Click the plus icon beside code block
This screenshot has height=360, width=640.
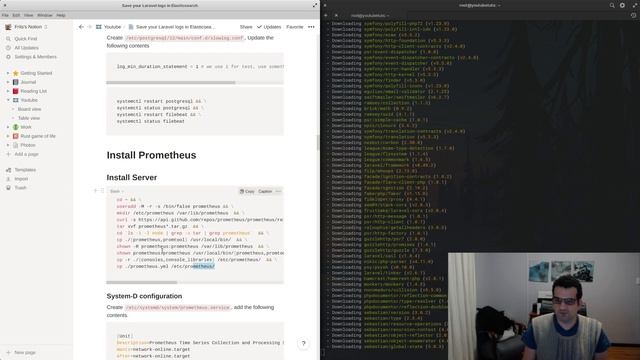coord(96,191)
